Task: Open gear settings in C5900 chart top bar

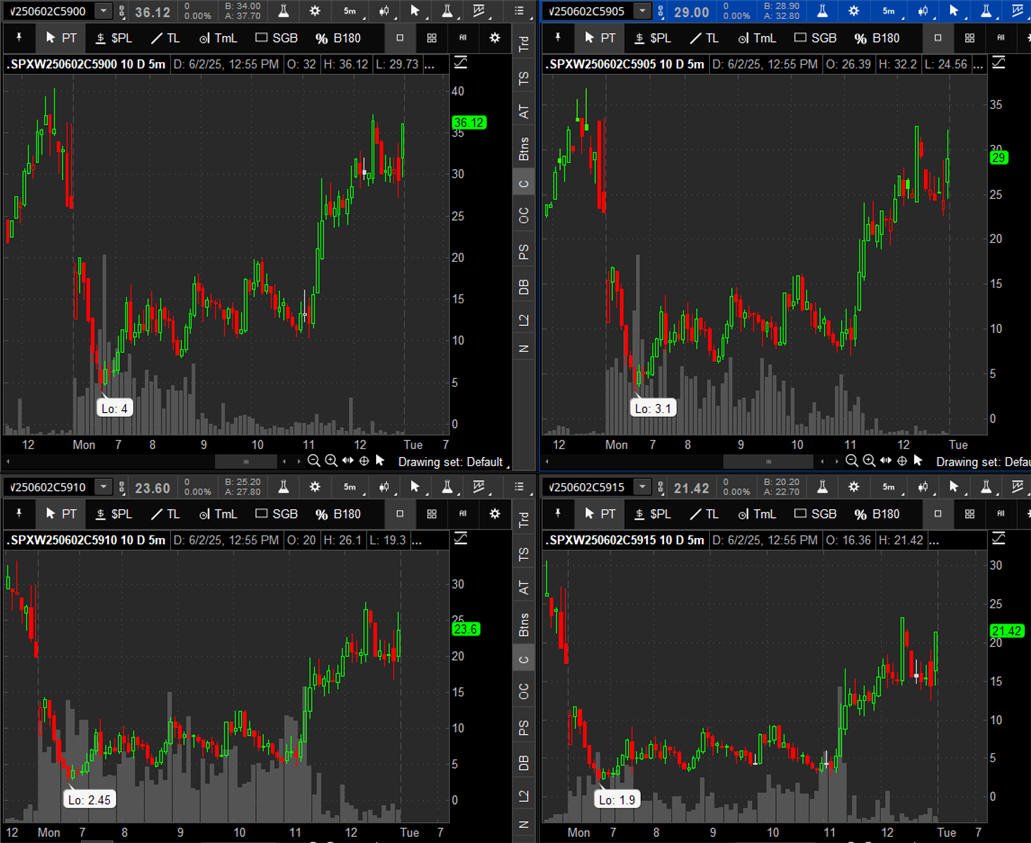Action: pos(315,11)
